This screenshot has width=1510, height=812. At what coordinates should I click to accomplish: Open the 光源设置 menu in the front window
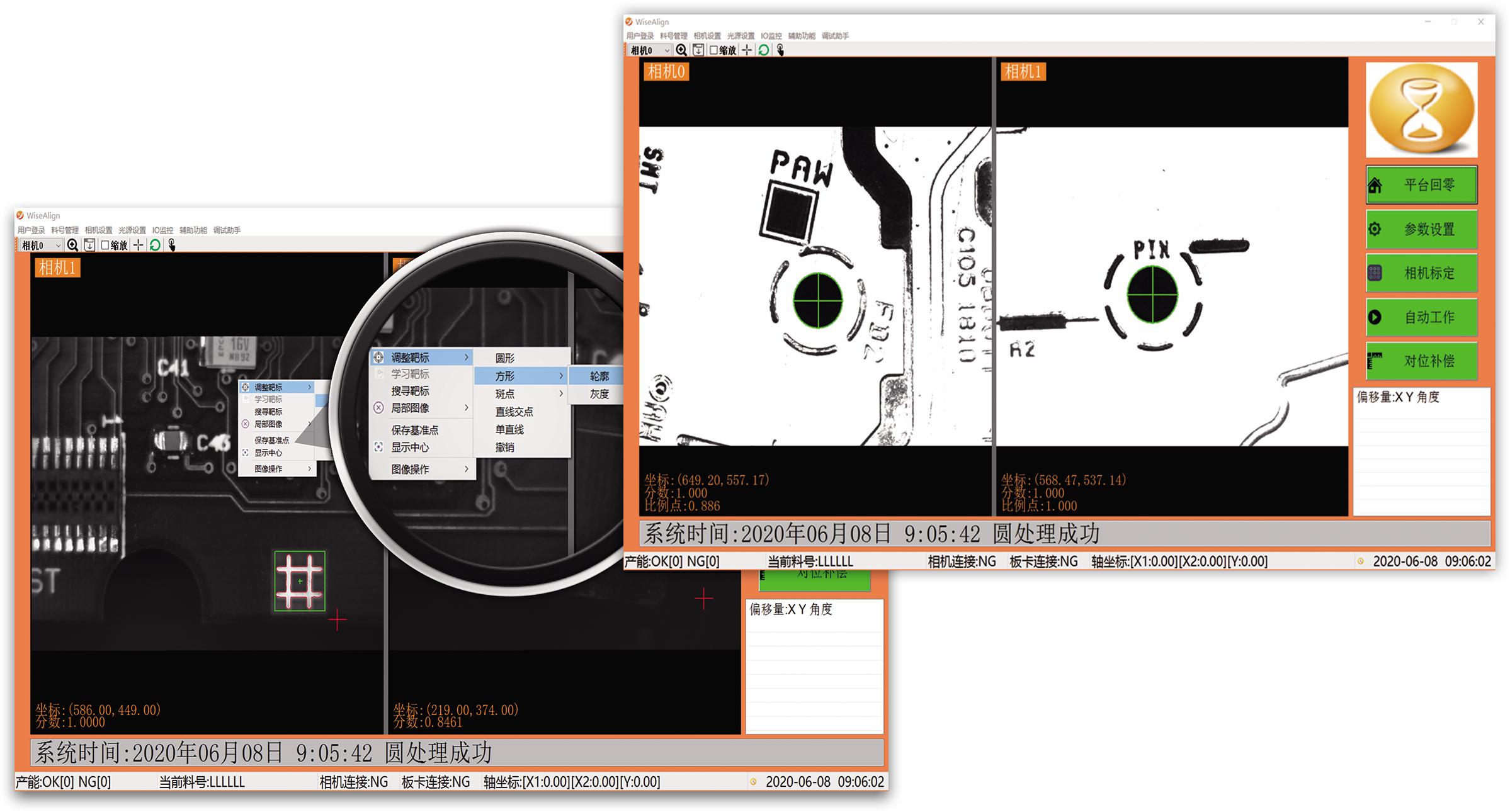[741, 36]
